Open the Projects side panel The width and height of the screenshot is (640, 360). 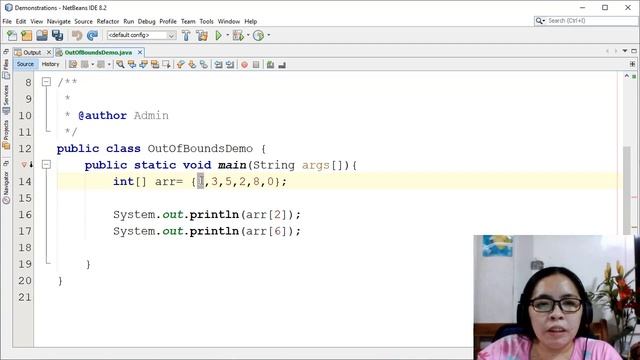tap(6, 134)
